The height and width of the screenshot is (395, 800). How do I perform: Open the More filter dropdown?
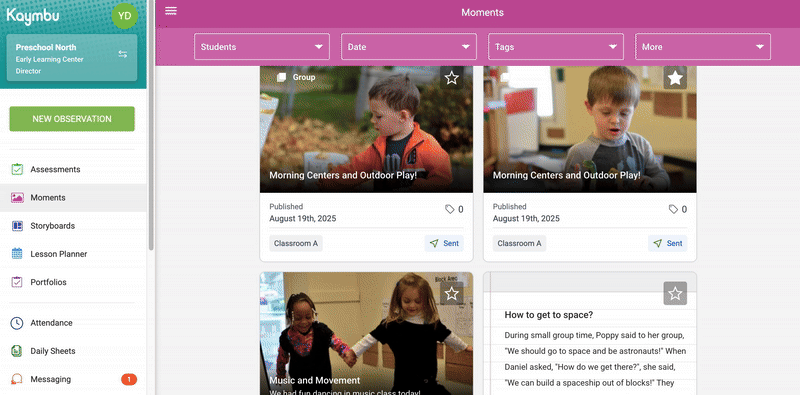(x=703, y=46)
